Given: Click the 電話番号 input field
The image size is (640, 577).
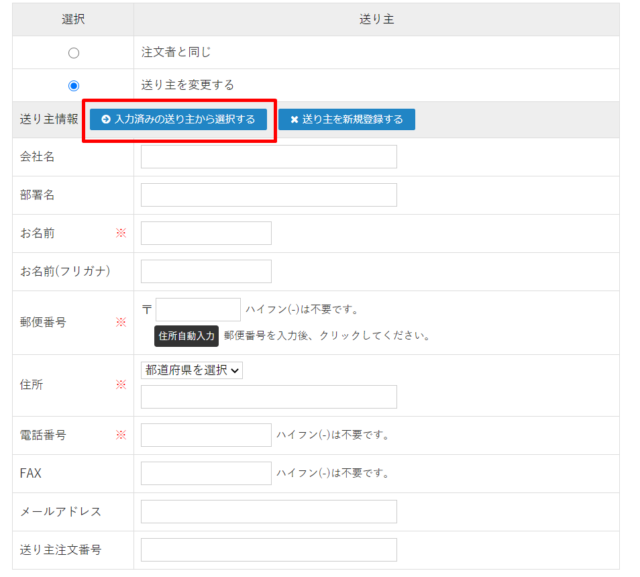Looking at the screenshot, I should coord(206,435).
